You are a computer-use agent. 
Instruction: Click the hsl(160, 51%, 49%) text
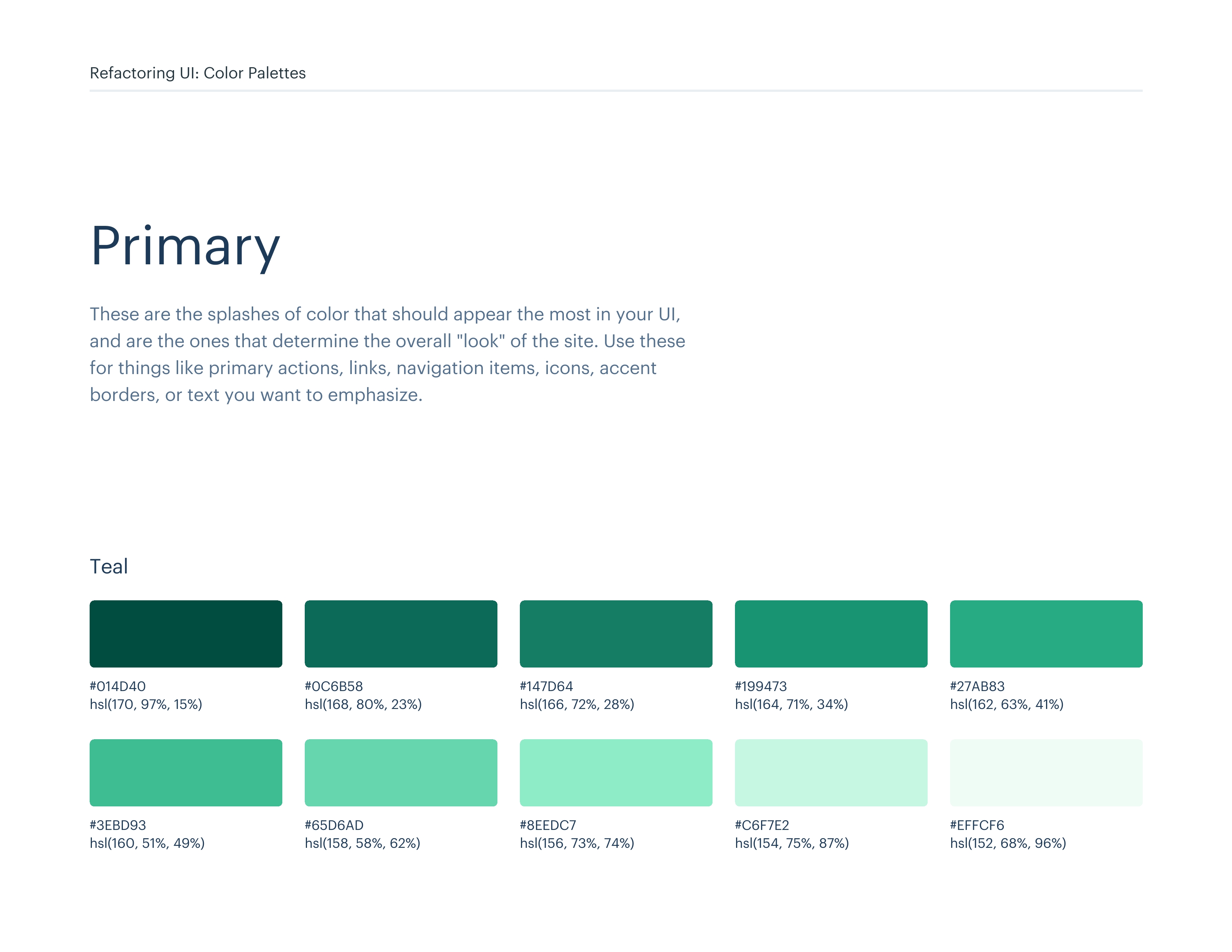147,843
